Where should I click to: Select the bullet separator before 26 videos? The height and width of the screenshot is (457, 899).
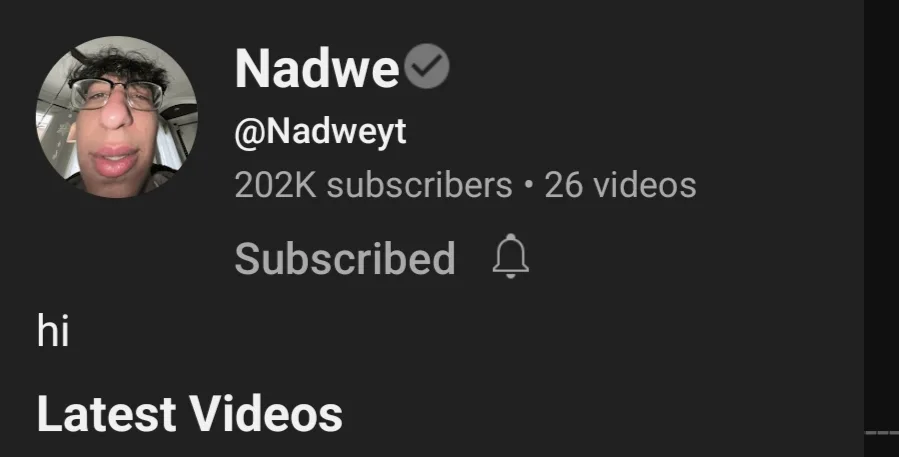pyautogui.click(x=528, y=186)
